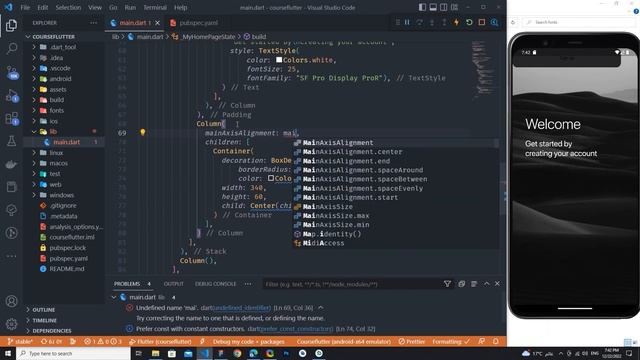Click the Colors.white color swatch
This screenshot has width=640, height=360.
click(279, 60)
